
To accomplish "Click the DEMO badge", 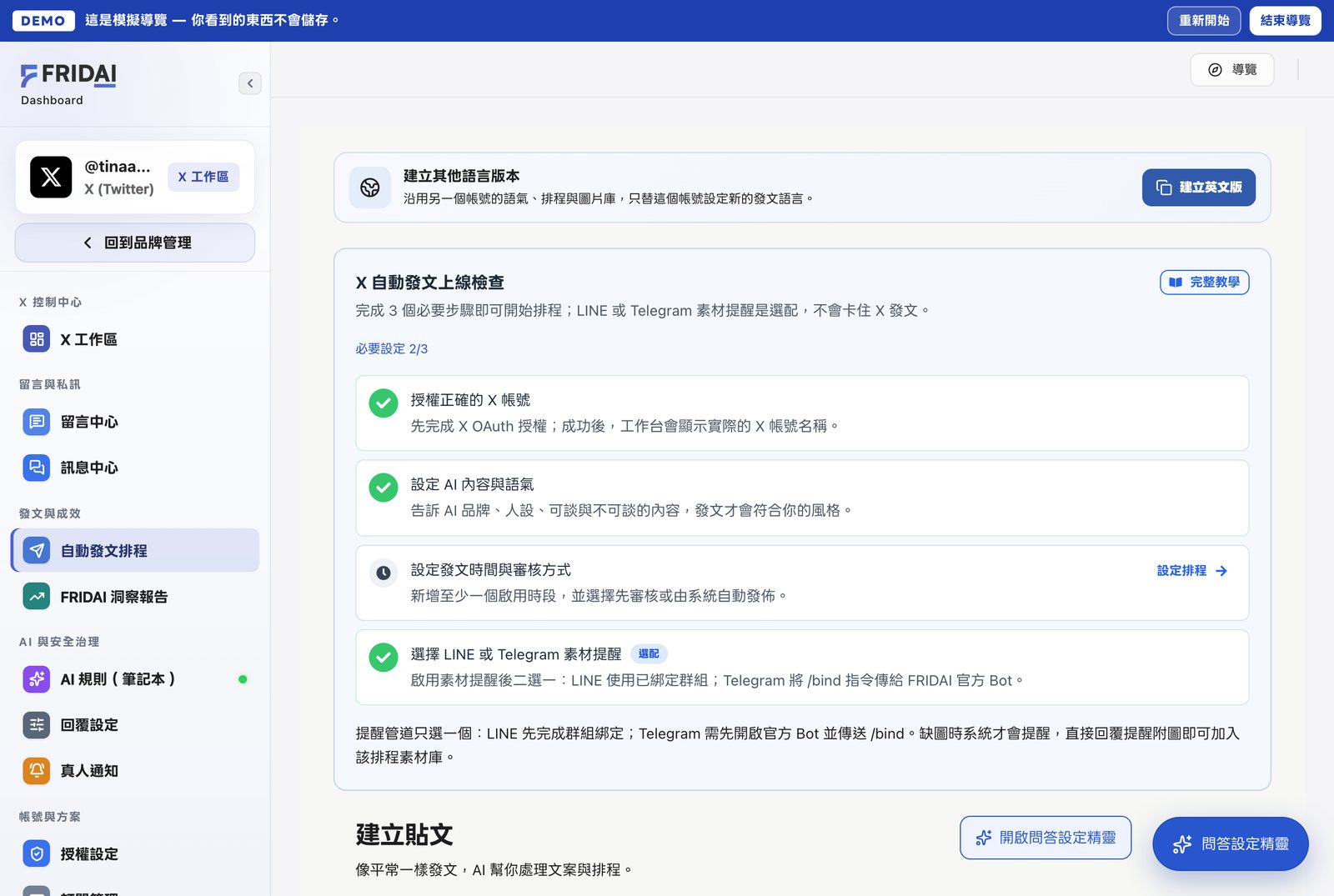I will click(43, 21).
